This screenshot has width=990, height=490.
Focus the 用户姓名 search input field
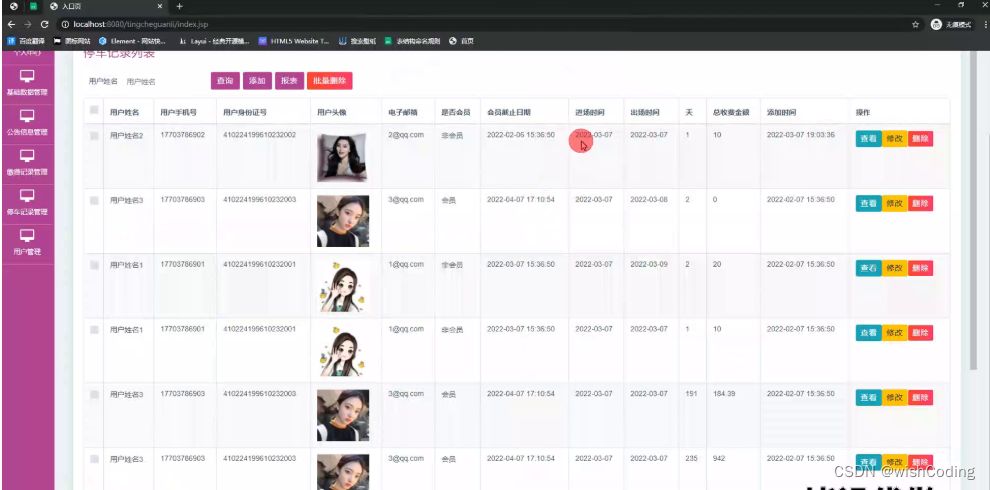coord(164,81)
